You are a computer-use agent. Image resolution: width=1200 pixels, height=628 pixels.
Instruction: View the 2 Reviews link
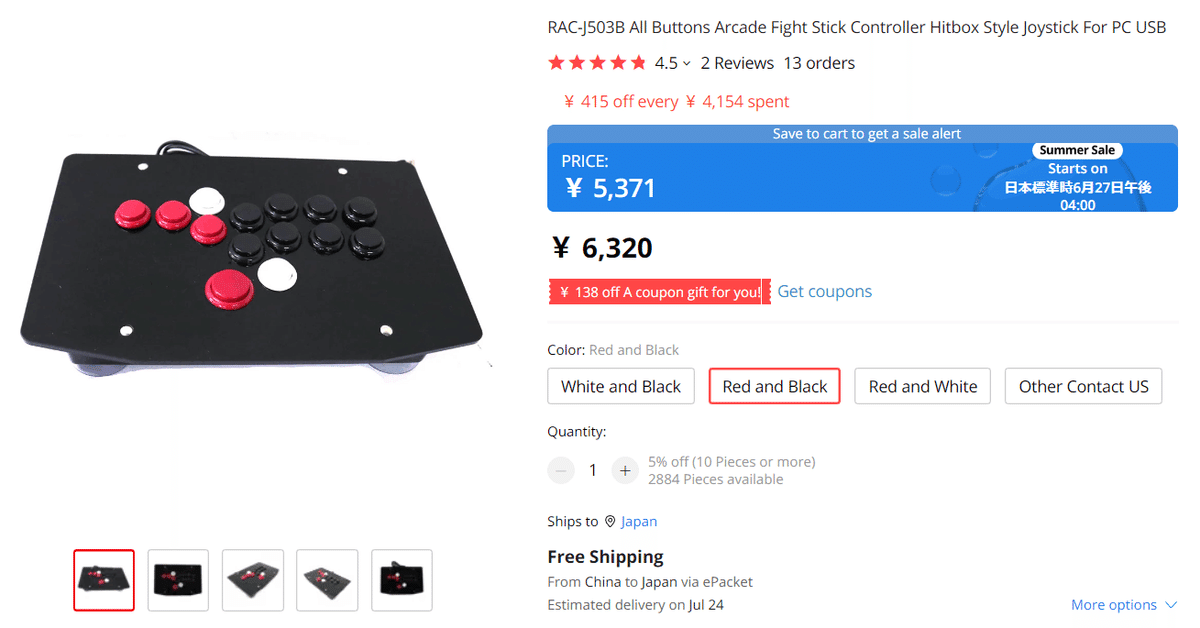(737, 63)
